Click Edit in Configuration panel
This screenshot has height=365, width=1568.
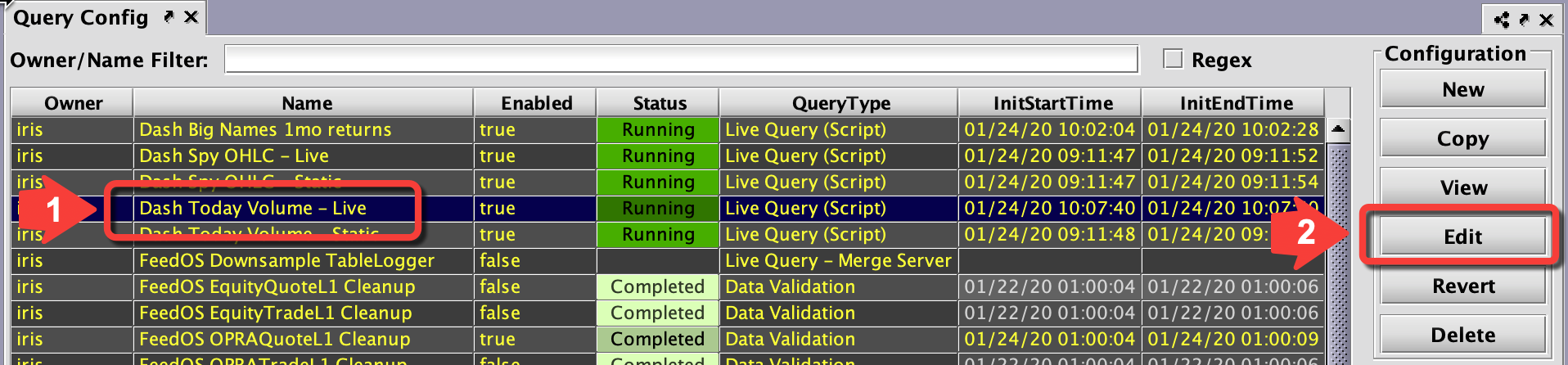[x=1462, y=237]
